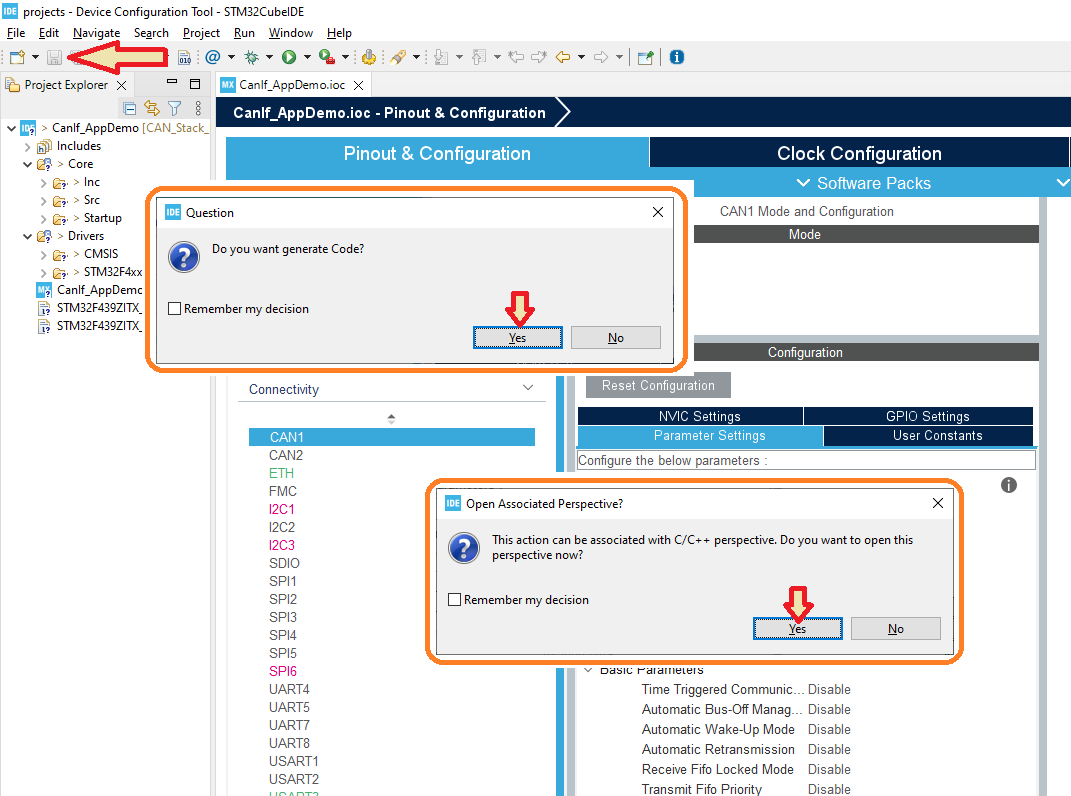The height and width of the screenshot is (796, 1071).
Task: Click the Open Perspective toolbar icon
Action: point(645,57)
